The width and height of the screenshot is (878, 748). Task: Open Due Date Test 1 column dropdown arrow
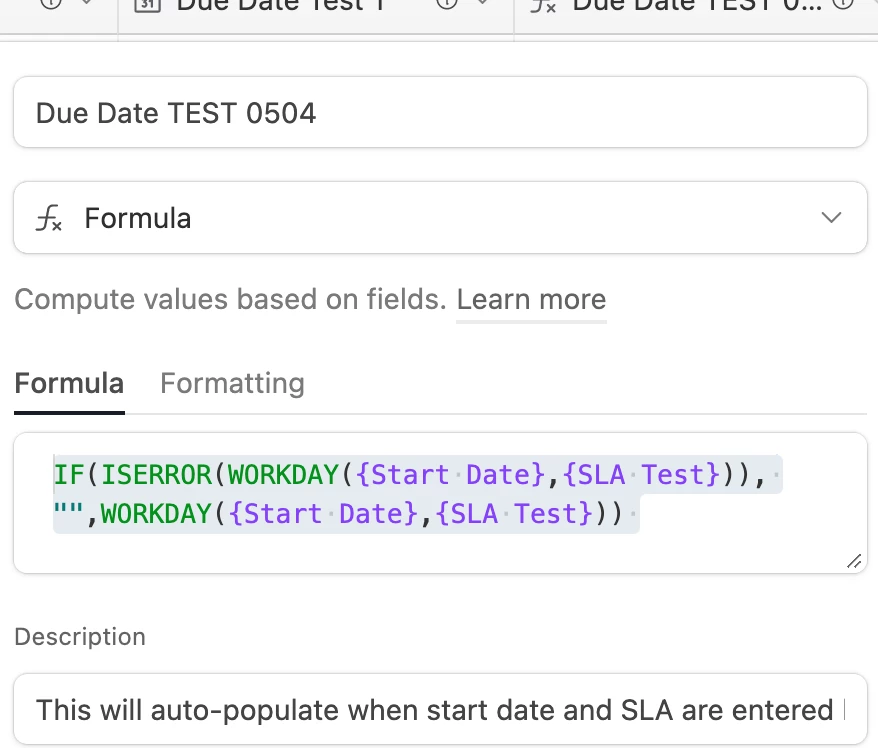(x=483, y=4)
